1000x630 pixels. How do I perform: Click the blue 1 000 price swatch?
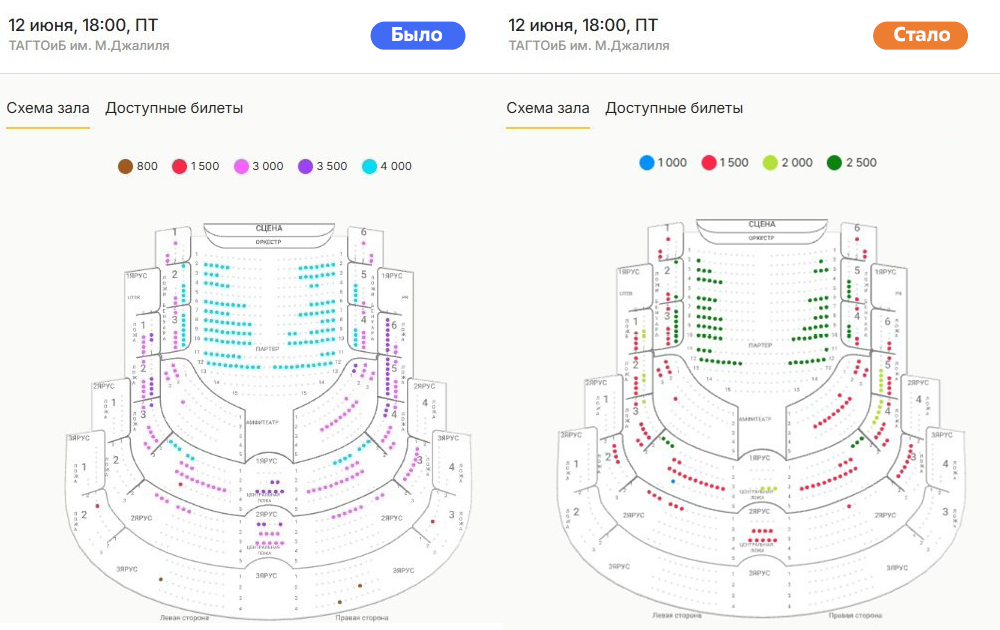(x=647, y=163)
